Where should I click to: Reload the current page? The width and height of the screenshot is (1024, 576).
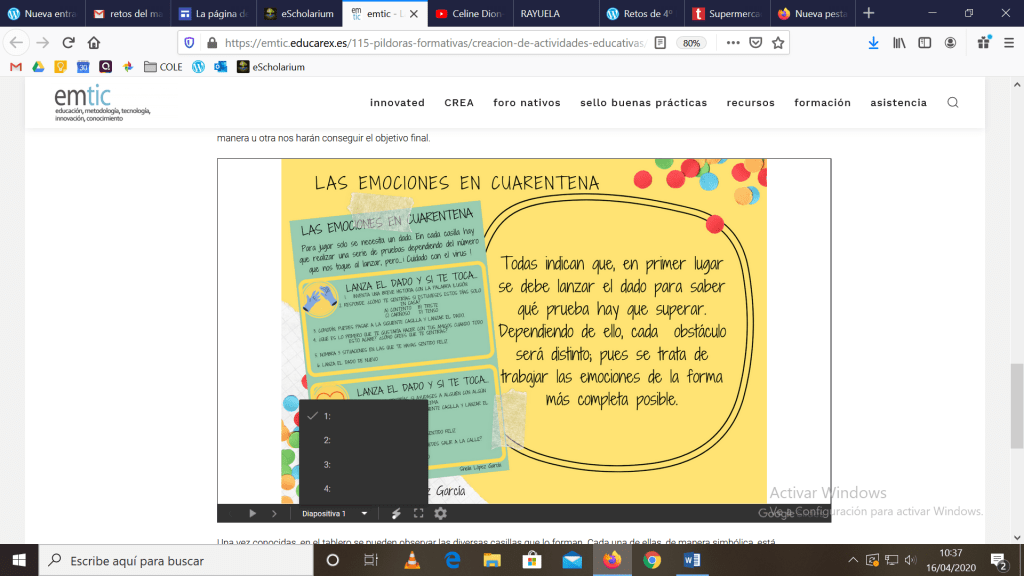68,43
